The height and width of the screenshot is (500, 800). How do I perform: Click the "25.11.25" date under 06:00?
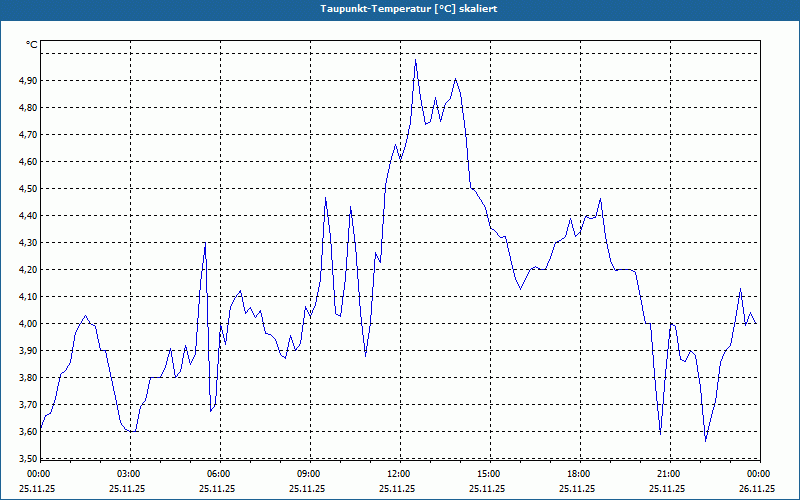[x=218, y=488]
